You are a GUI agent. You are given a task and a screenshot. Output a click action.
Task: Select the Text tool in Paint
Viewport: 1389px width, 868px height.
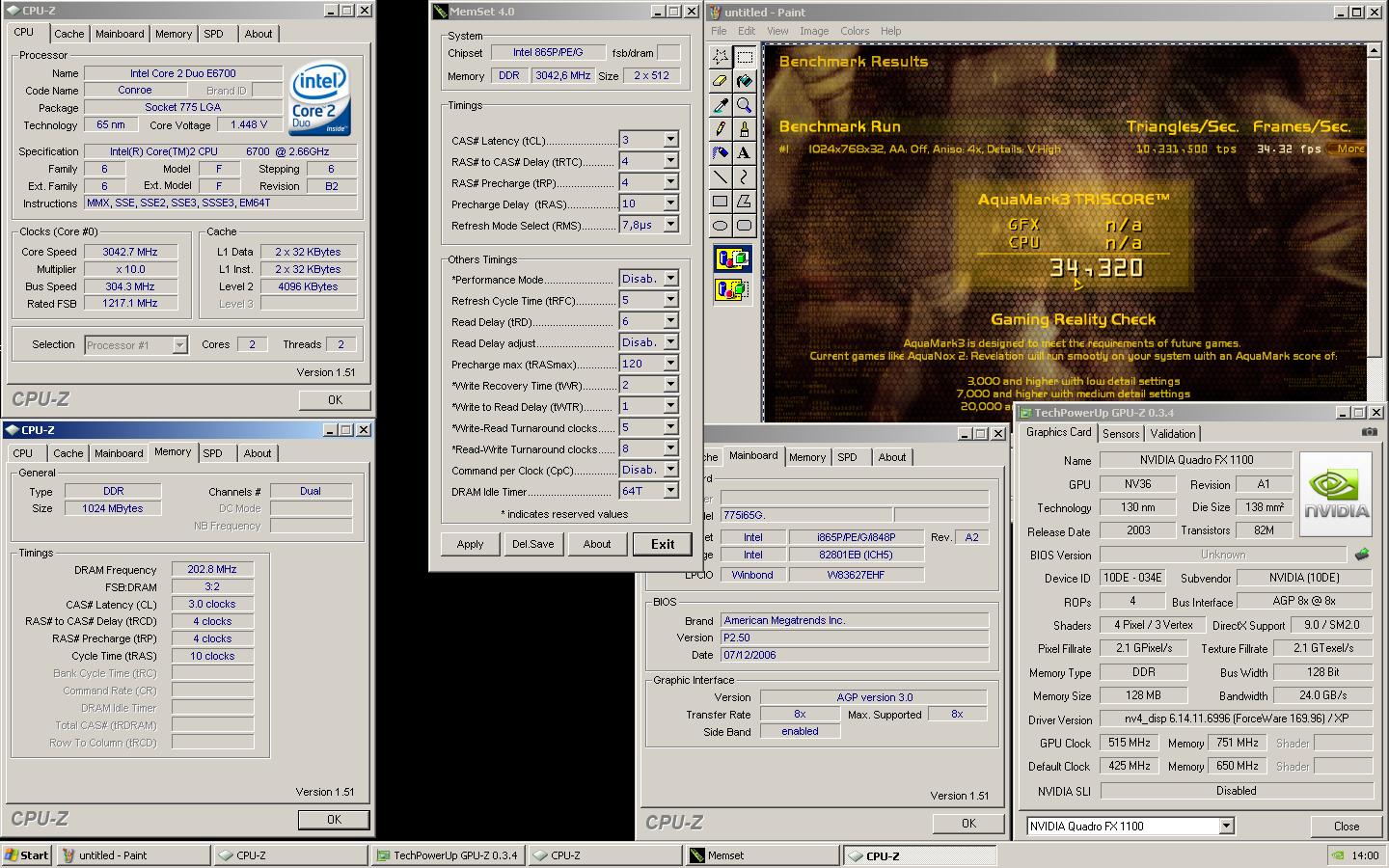(x=745, y=153)
